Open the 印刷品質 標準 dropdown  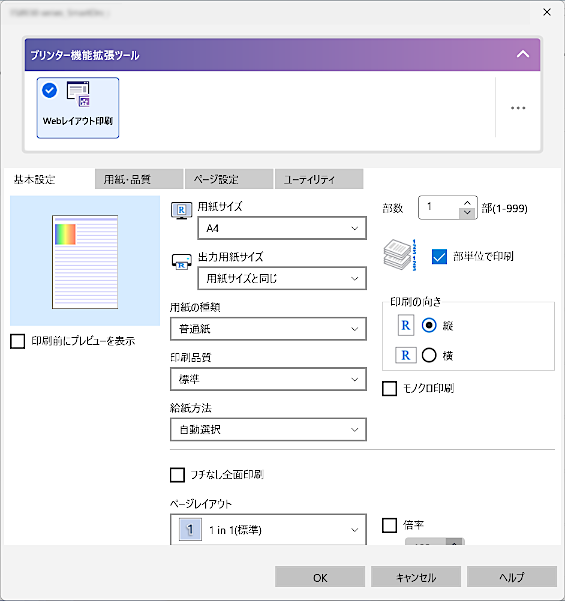[268, 379]
